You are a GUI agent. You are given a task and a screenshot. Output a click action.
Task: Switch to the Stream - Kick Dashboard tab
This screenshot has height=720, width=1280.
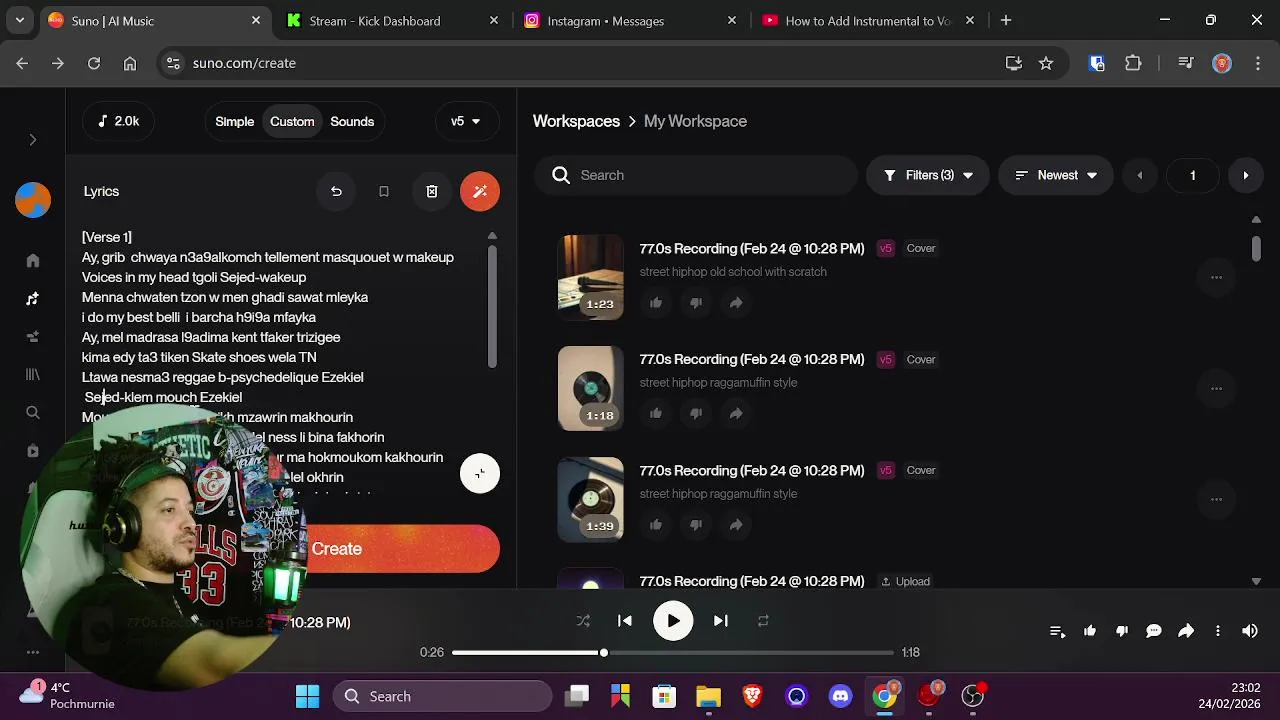[392, 20]
